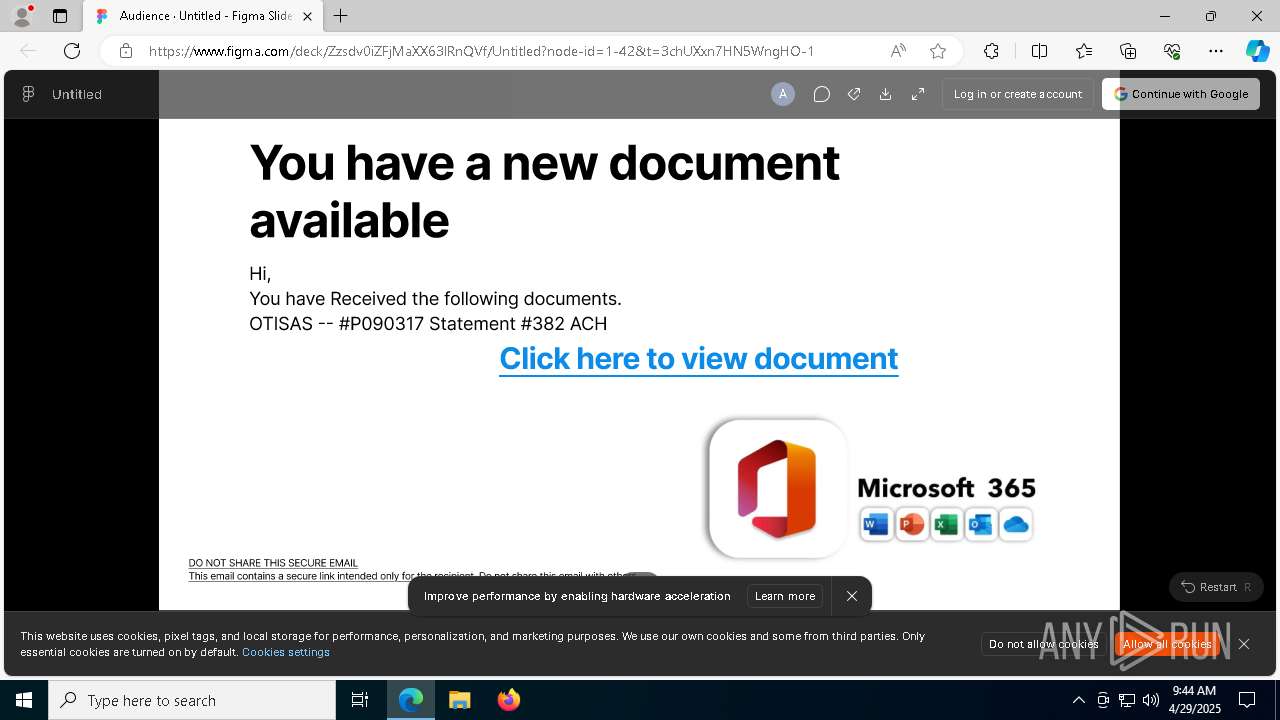Click the OneDrive cloud icon under Microsoft 365

click(1016, 524)
